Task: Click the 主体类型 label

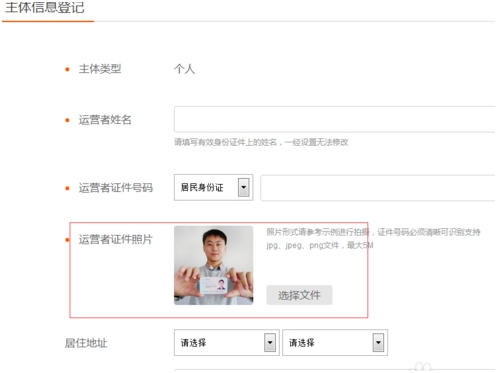Action: (x=100, y=69)
